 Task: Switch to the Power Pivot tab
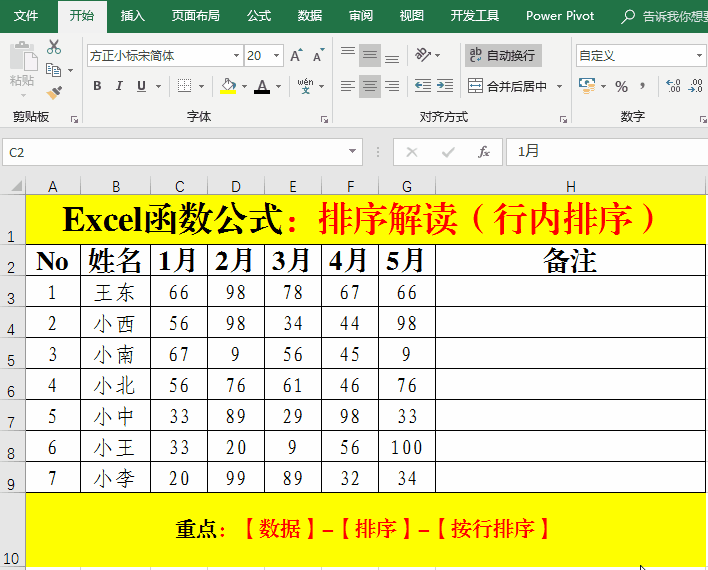560,16
